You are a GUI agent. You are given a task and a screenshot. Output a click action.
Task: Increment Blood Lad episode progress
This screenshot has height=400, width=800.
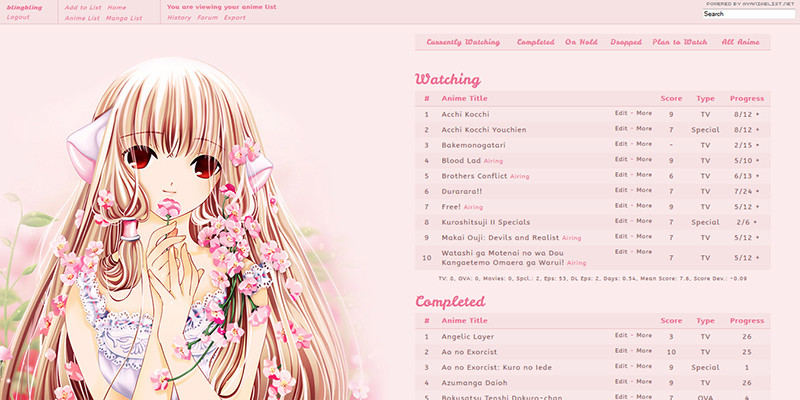tap(757, 161)
